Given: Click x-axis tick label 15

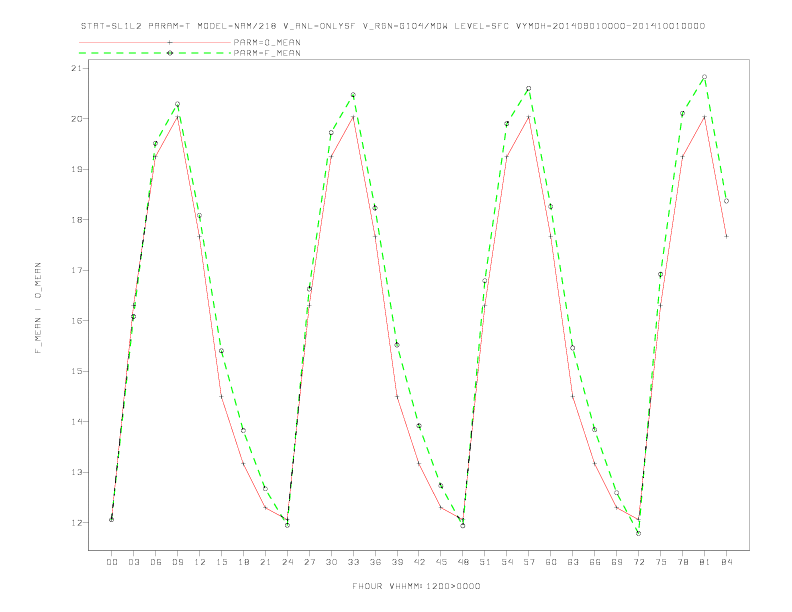Looking at the screenshot, I should (x=221, y=562).
